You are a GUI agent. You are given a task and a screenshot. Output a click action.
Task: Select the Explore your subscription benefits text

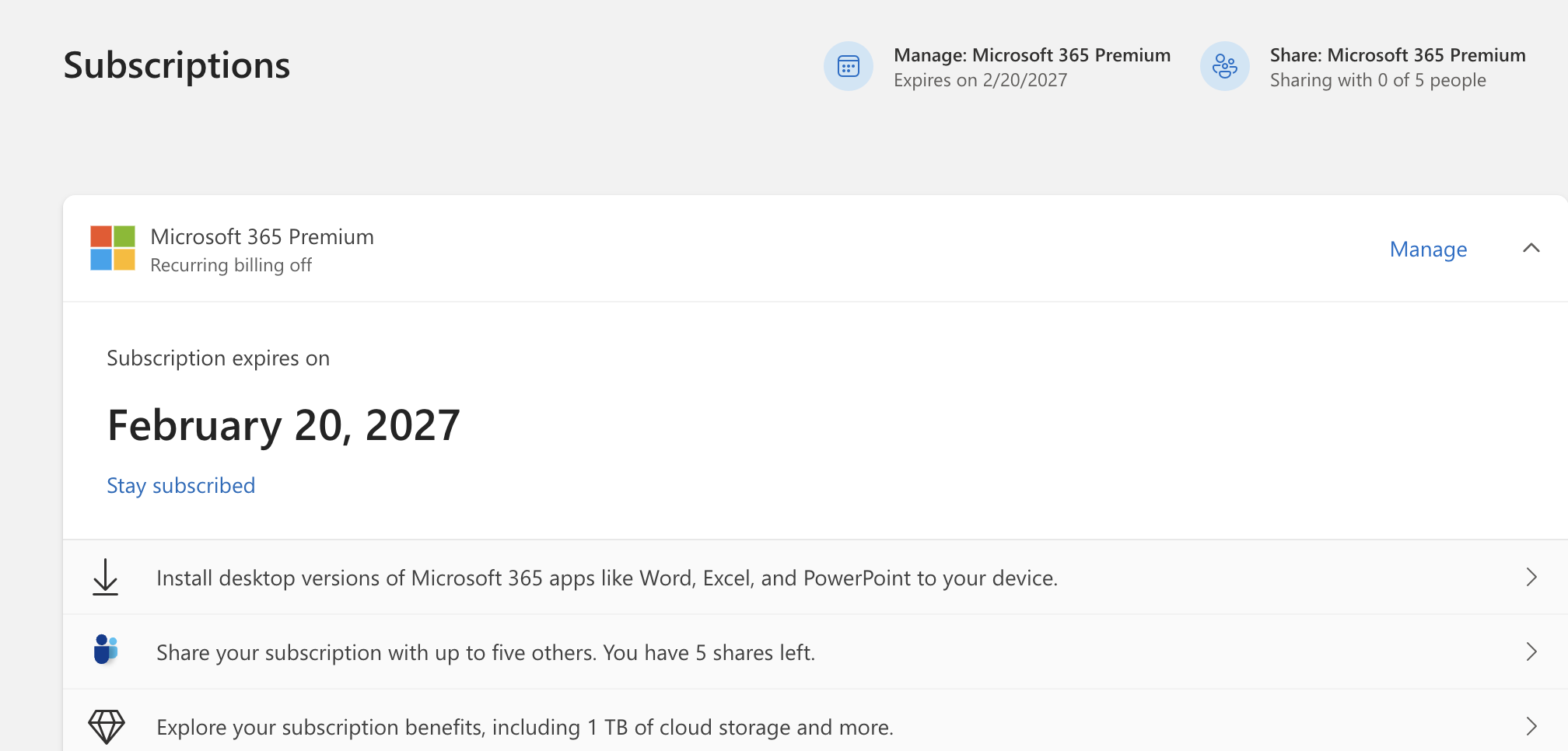click(524, 728)
